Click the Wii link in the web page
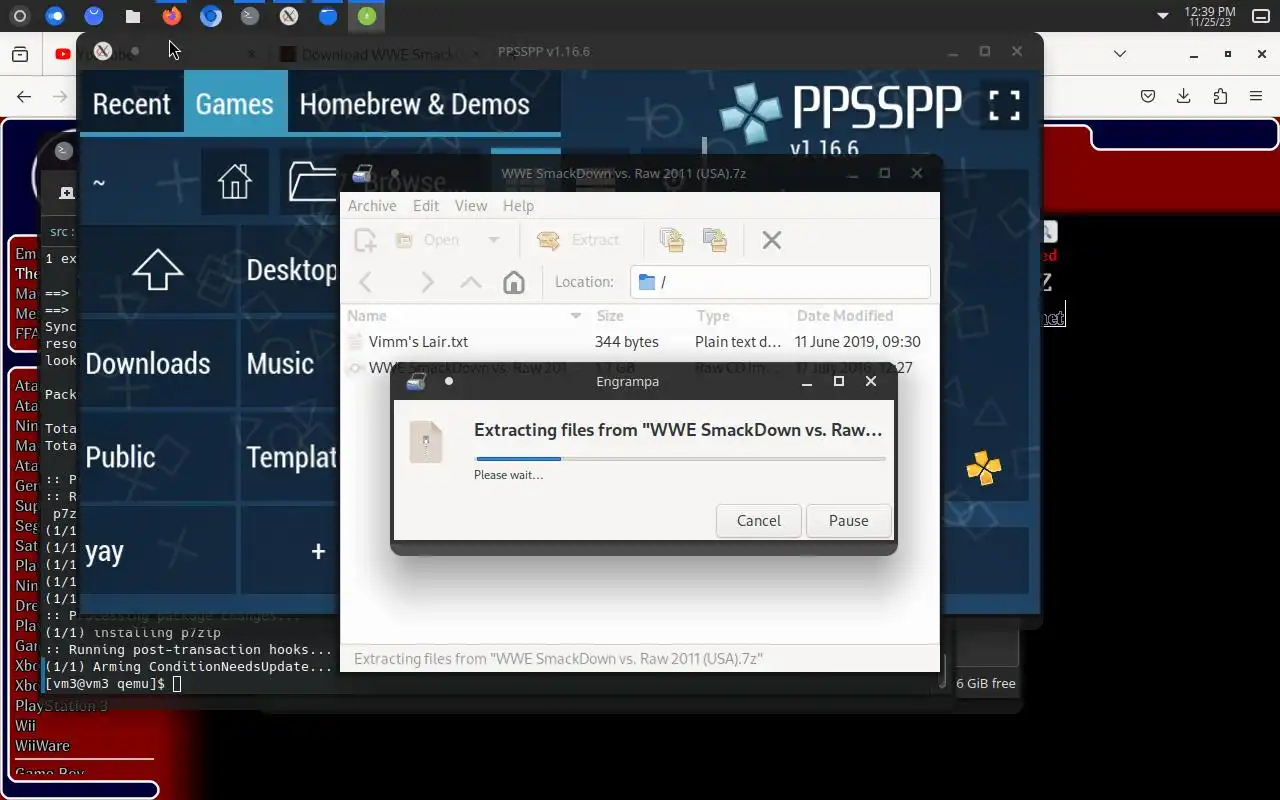Image resolution: width=1280 pixels, height=800 pixels. (25, 726)
